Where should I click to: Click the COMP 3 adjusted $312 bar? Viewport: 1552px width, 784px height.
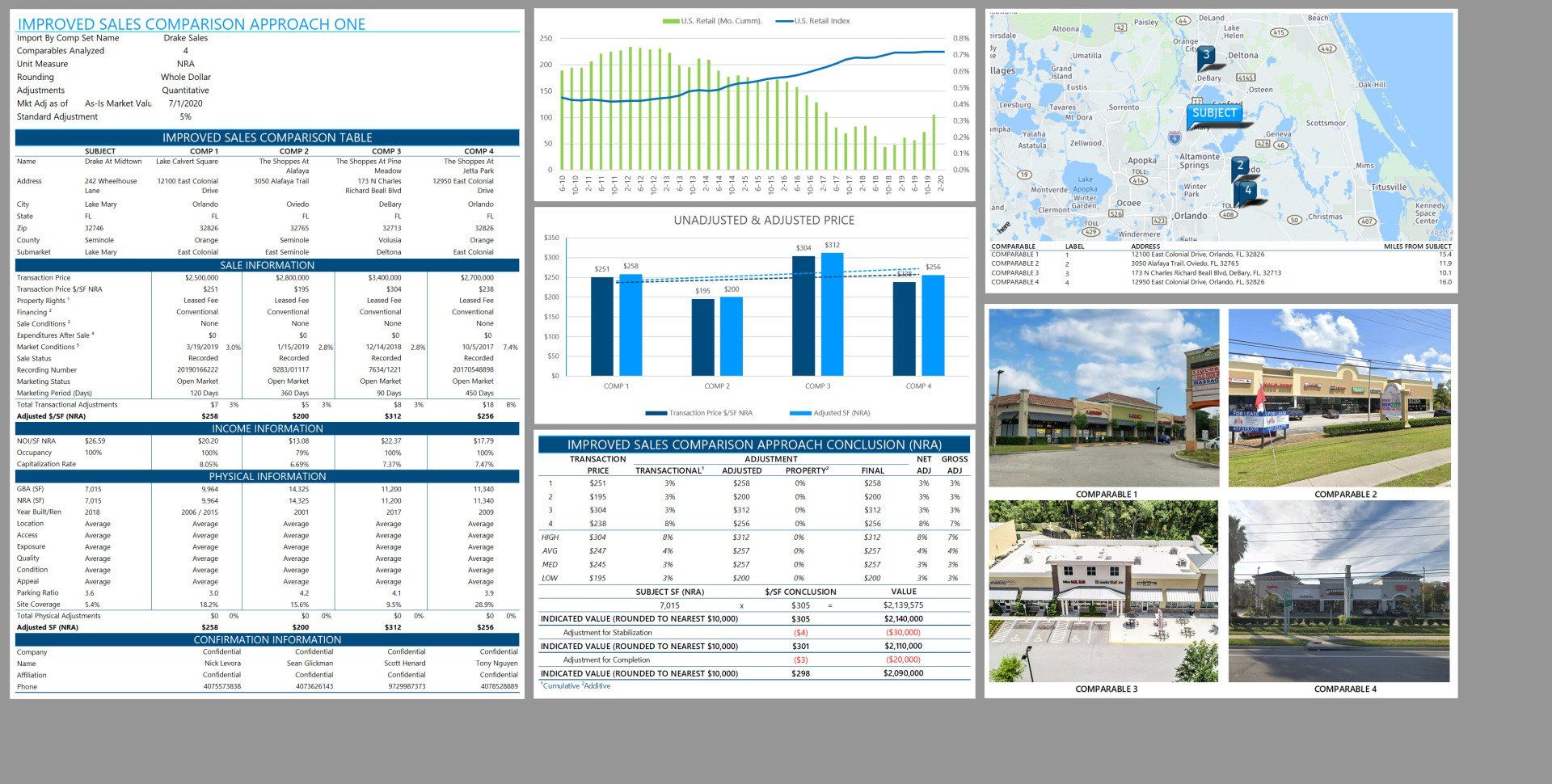click(x=832, y=314)
